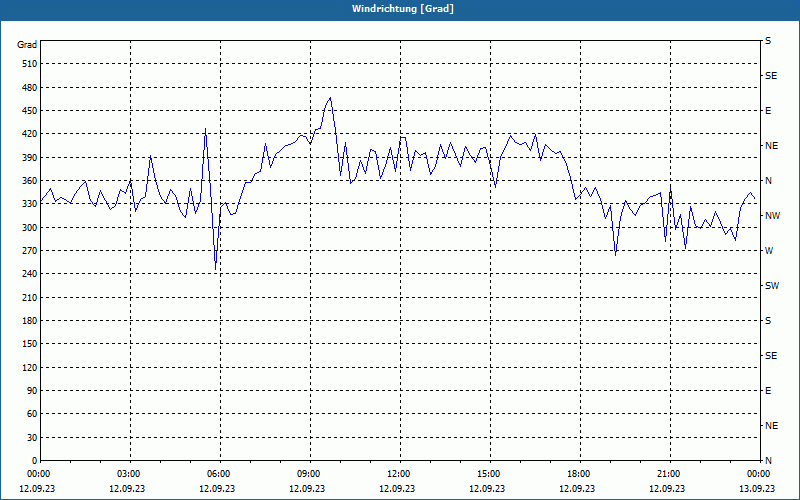800x500 pixels.
Task: Select the 60 degree axis label
Action: pos(32,414)
